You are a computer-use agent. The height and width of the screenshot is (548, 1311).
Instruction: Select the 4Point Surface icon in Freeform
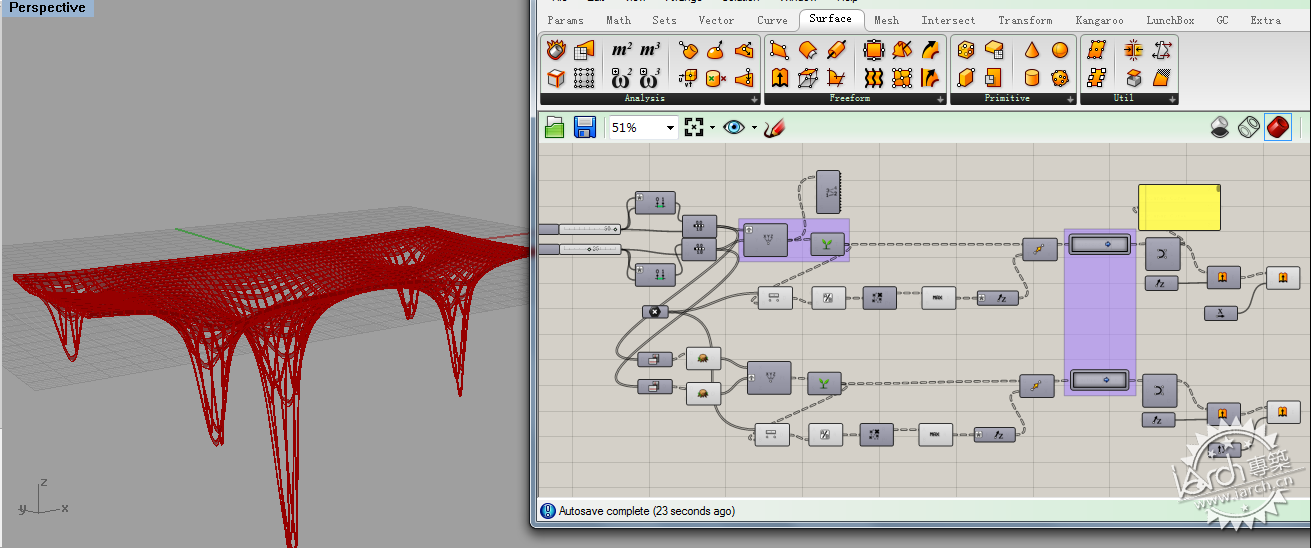pyautogui.click(x=780, y=50)
